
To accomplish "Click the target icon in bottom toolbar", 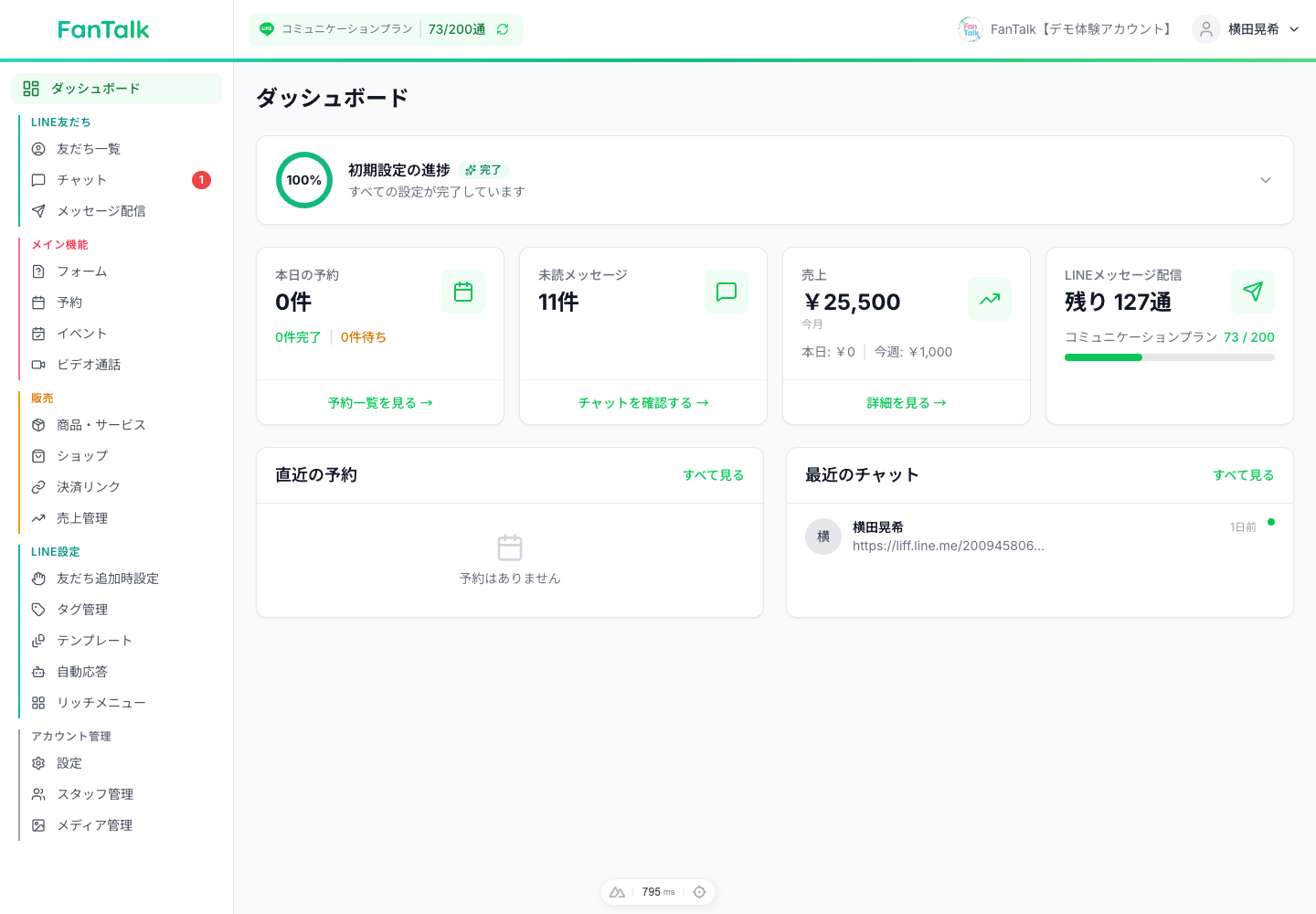I will coord(699,892).
